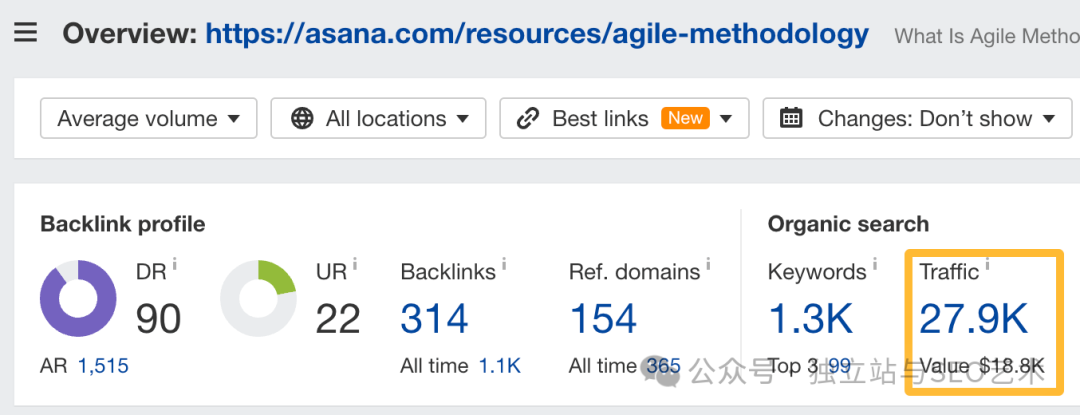Click the info icon next to Traffic
The width and height of the screenshot is (1080, 415).
[x=988, y=262]
